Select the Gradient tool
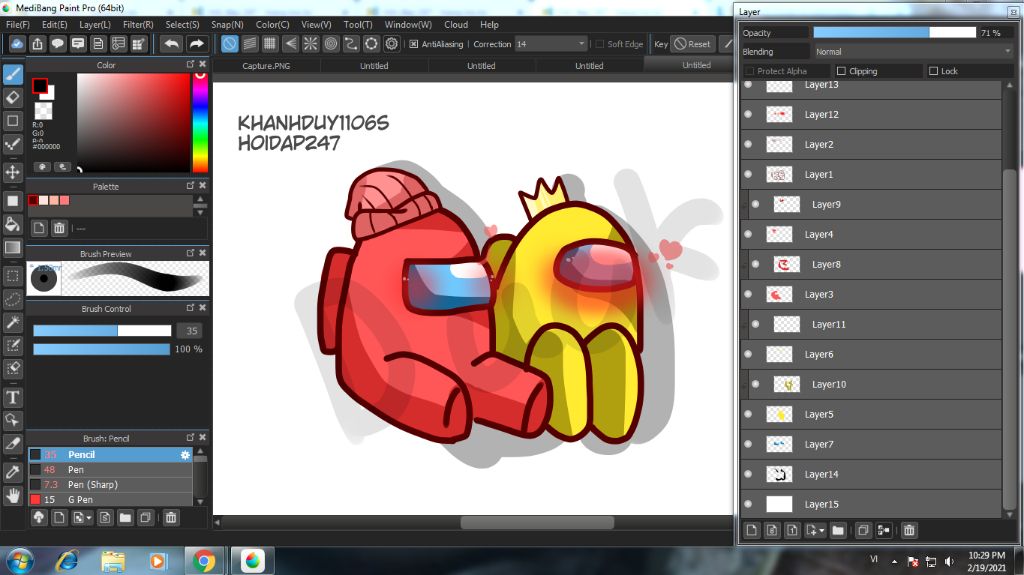 pyautogui.click(x=12, y=248)
